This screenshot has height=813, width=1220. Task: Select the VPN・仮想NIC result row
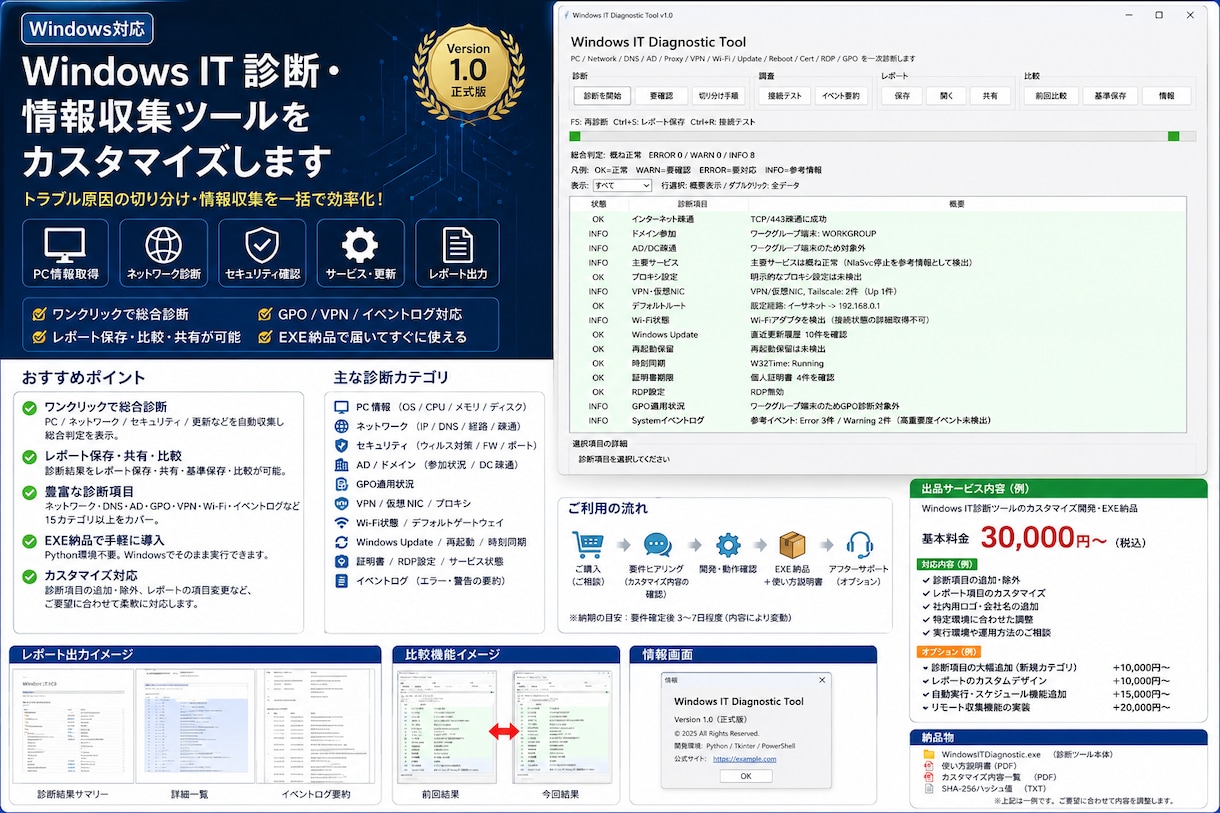[x=878, y=291]
